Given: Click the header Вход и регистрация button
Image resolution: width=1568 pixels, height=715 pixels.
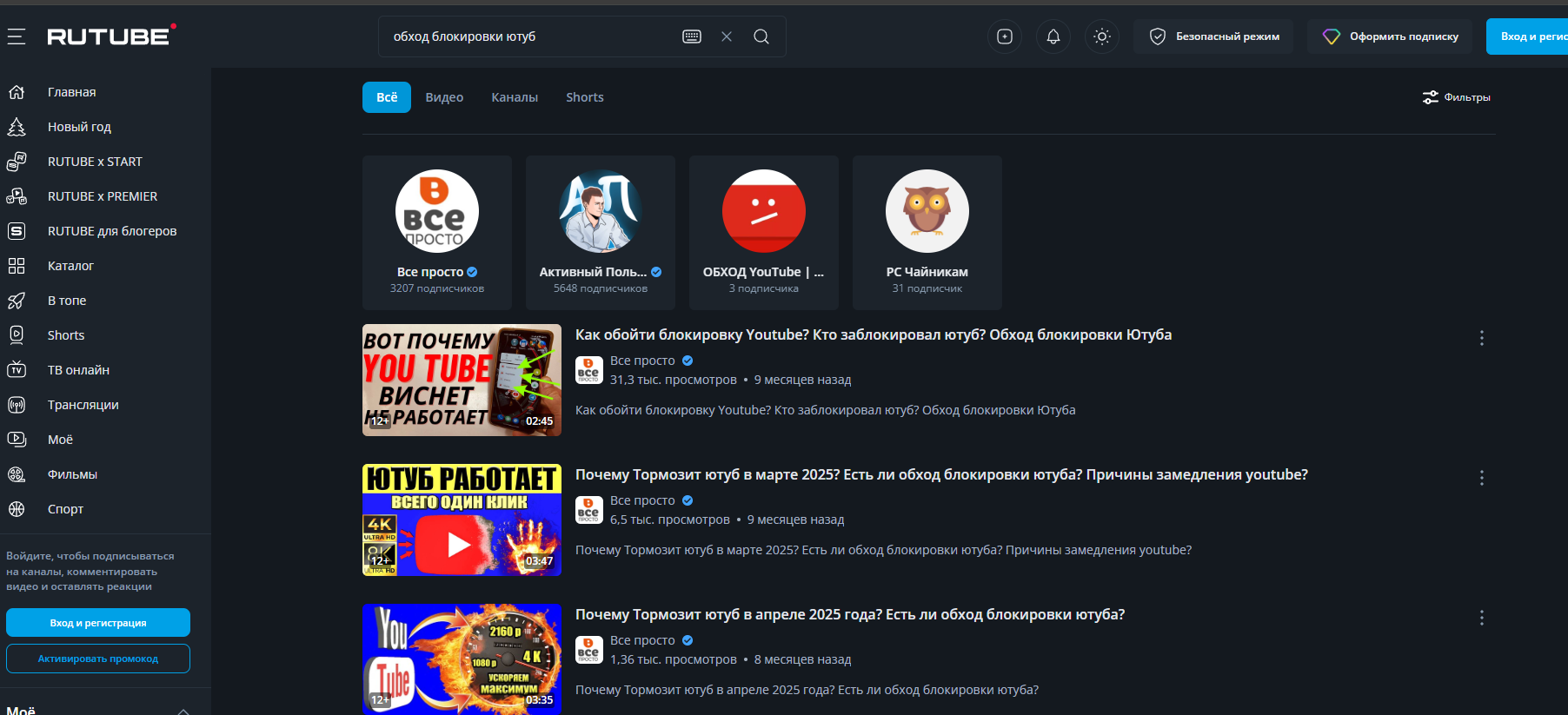Looking at the screenshot, I should pos(1527,36).
